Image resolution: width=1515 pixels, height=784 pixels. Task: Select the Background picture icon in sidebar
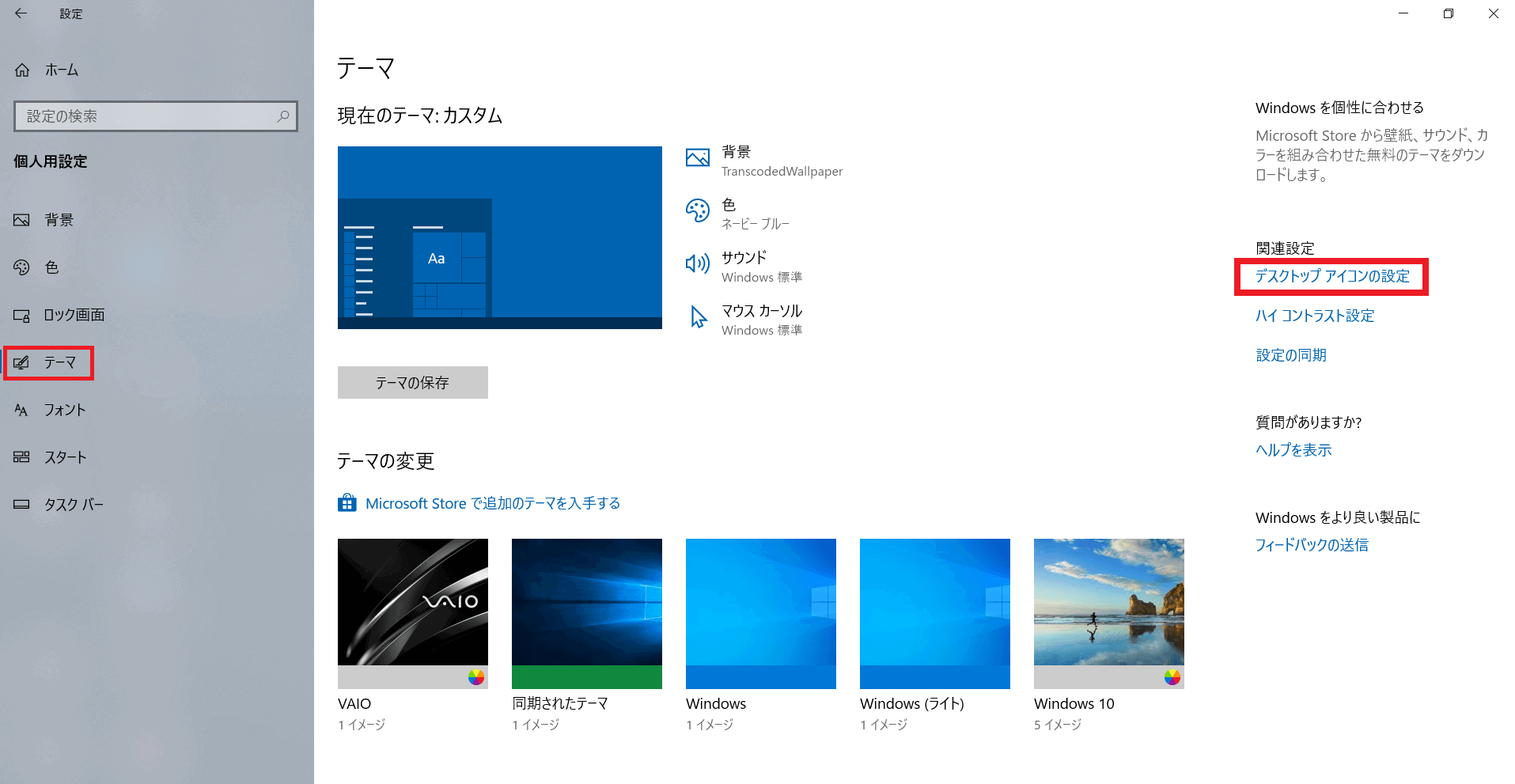click(21, 220)
